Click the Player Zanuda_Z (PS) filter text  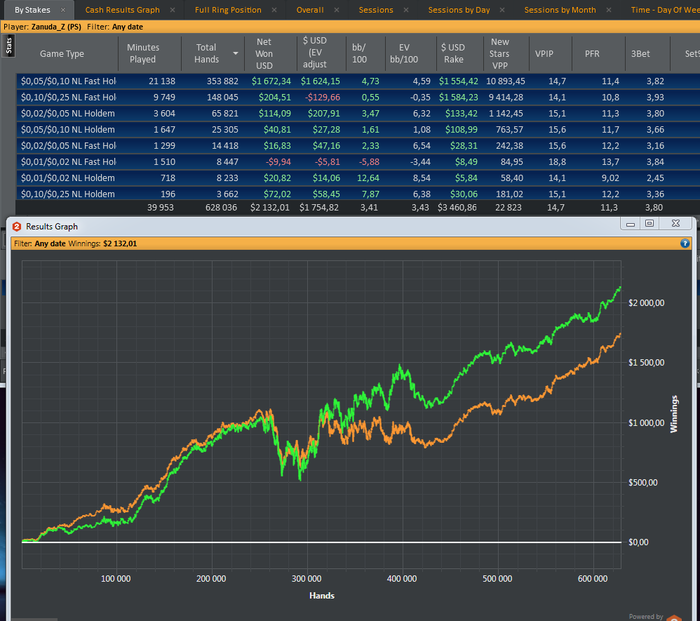42,27
